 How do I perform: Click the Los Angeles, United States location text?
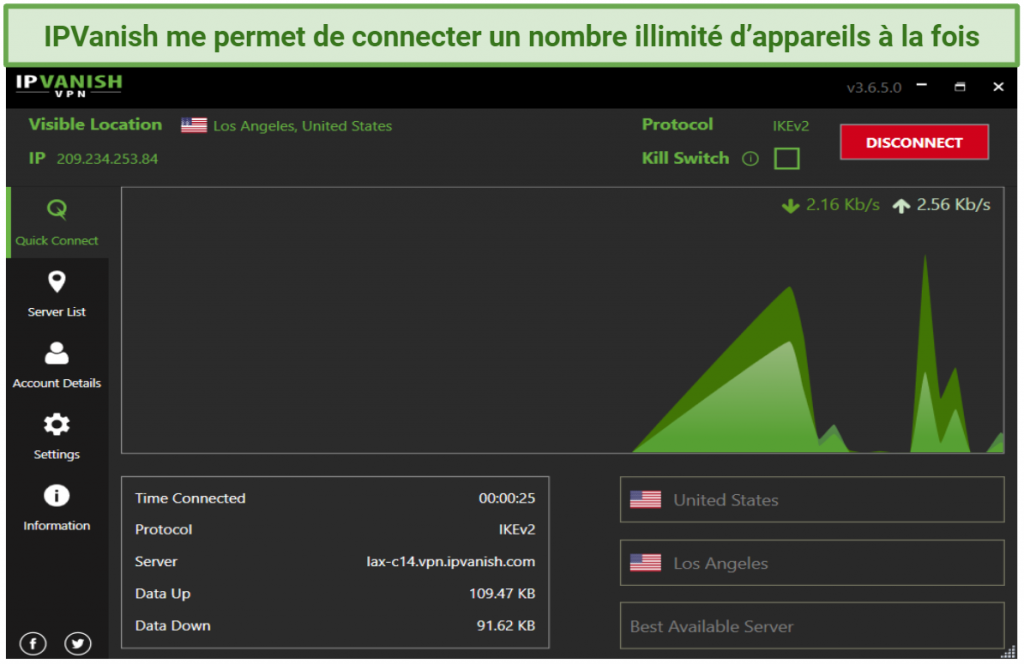click(302, 126)
